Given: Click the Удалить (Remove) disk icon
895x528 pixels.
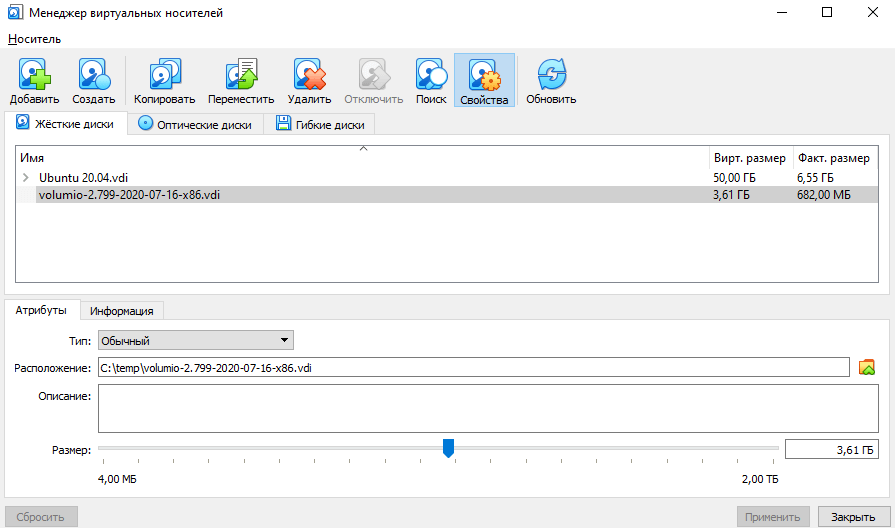Looking at the screenshot, I should 309,74.
